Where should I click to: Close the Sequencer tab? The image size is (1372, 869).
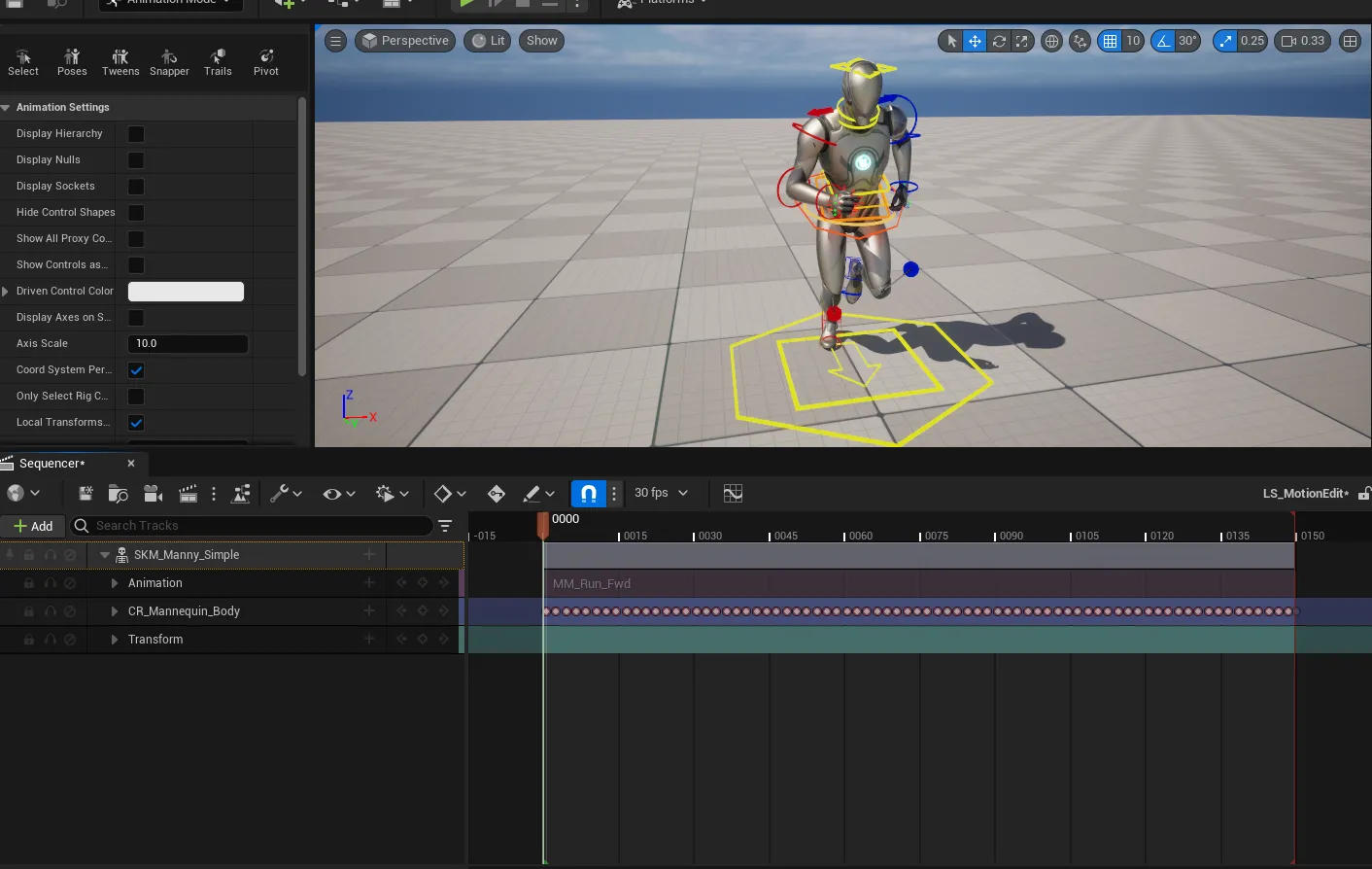click(x=131, y=464)
